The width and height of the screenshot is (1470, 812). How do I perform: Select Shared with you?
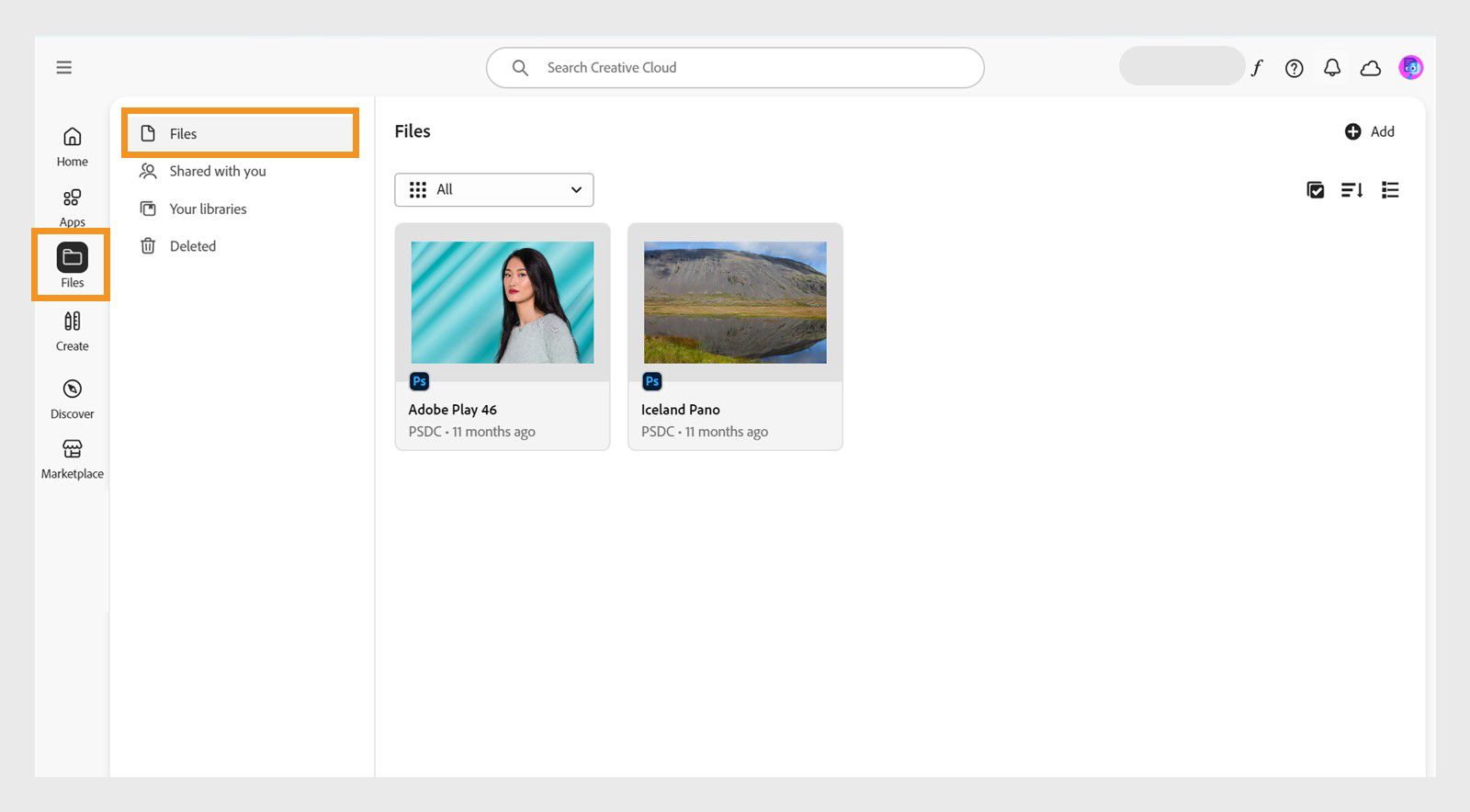[x=218, y=171]
